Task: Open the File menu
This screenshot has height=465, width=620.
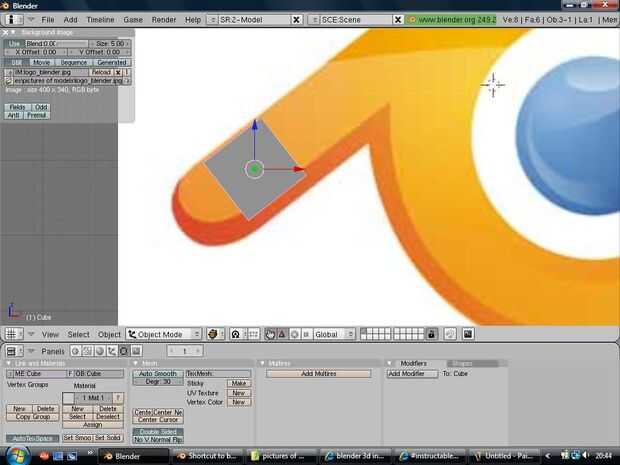Action: tap(48, 20)
